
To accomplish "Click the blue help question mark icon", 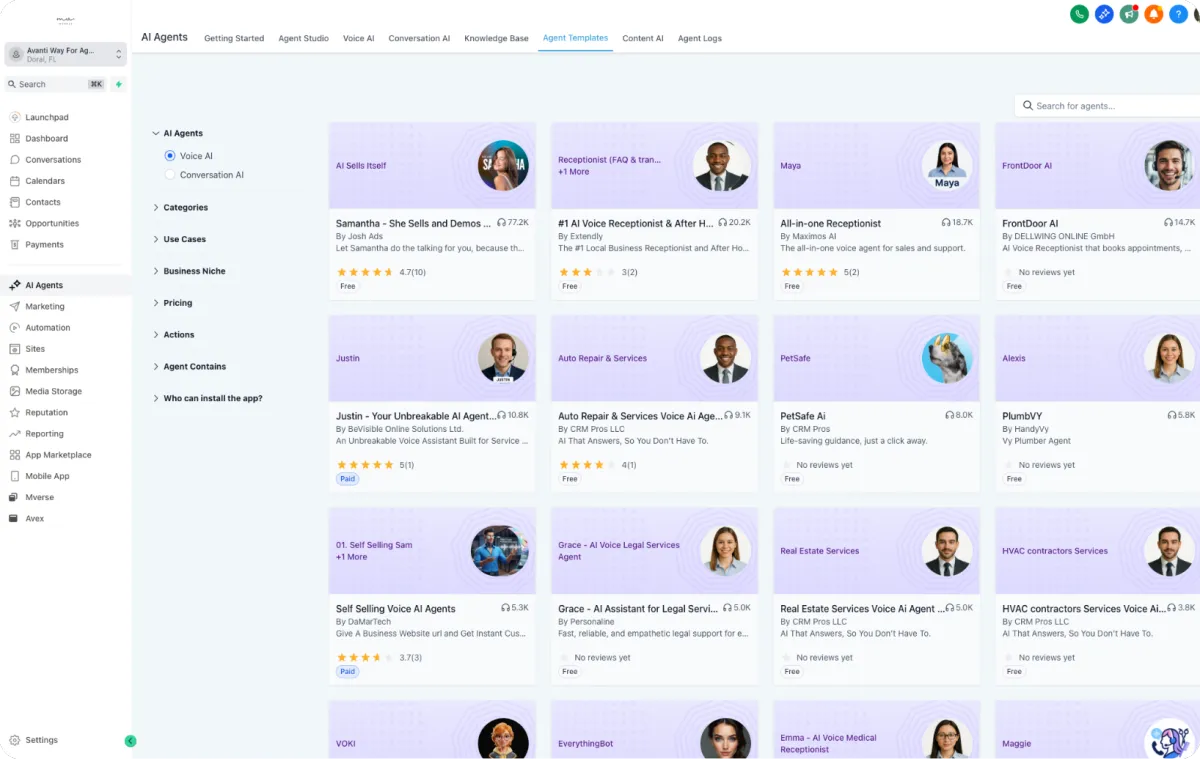I will (x=1179, y=14).
